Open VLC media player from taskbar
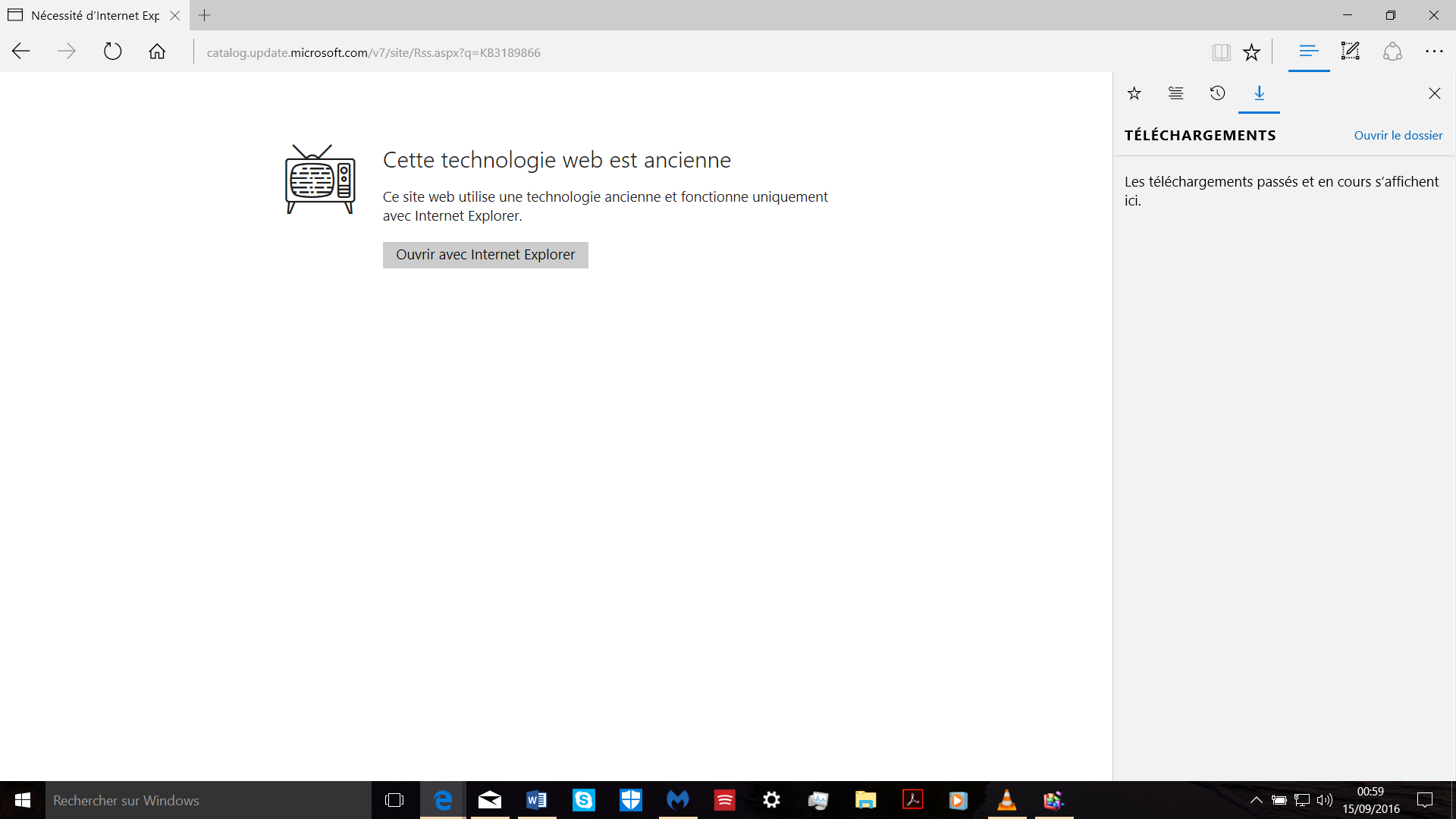Screen dimensions: 1456x819 [x=1007, y=800]
